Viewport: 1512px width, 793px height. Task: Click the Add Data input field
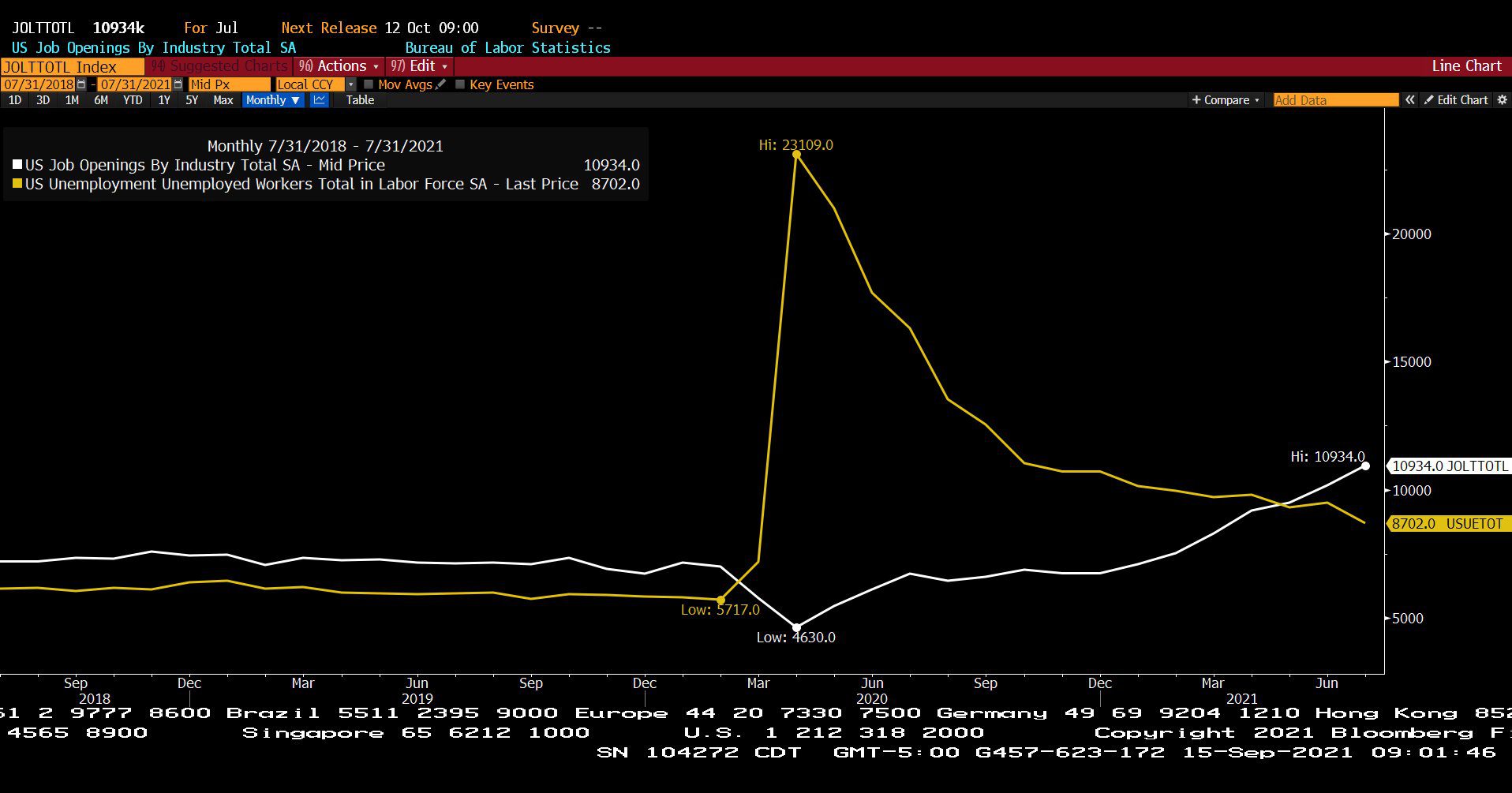tap(1336, 100)
